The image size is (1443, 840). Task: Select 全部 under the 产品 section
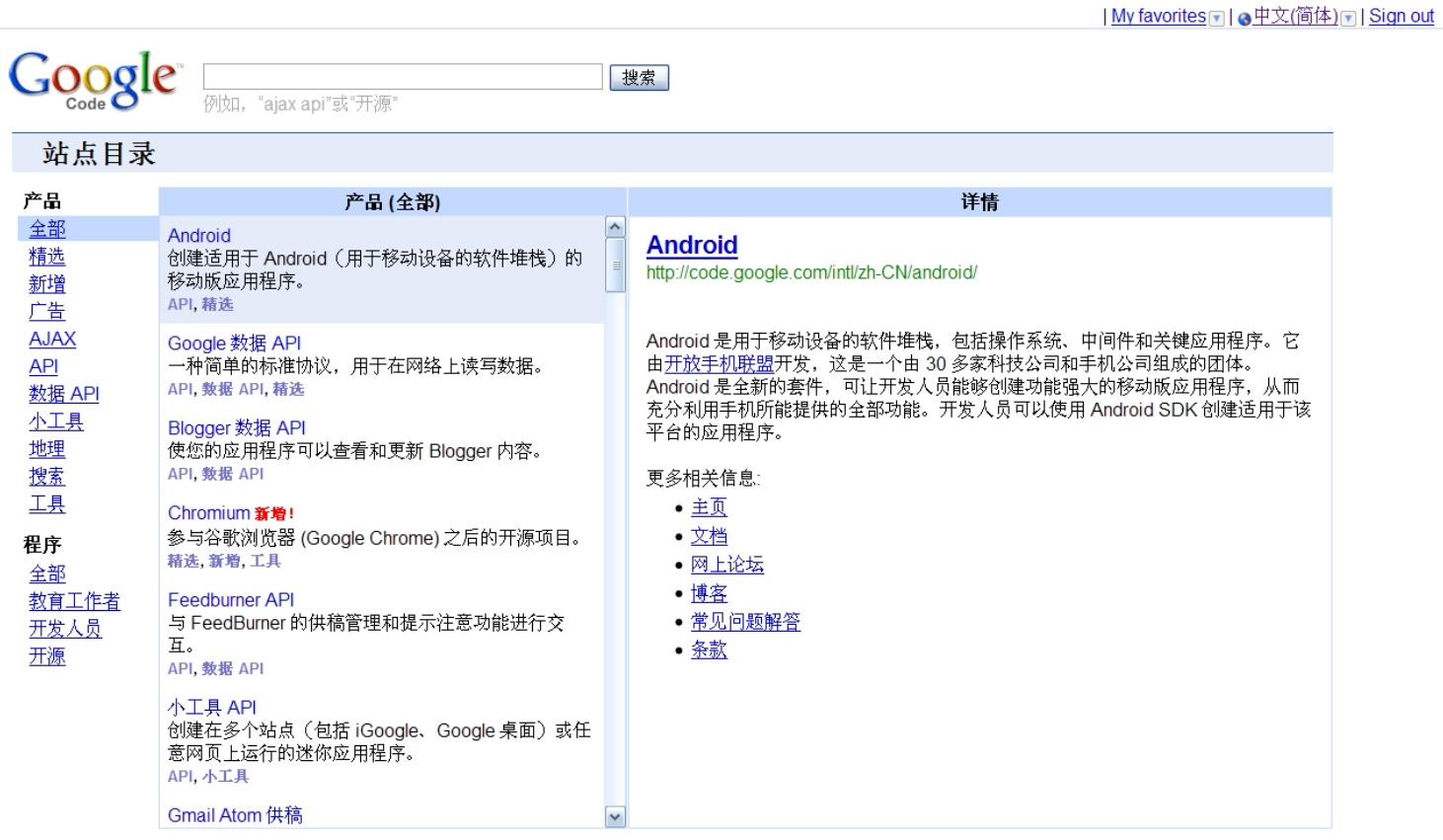pyautogui.click(x=47, y=229)
